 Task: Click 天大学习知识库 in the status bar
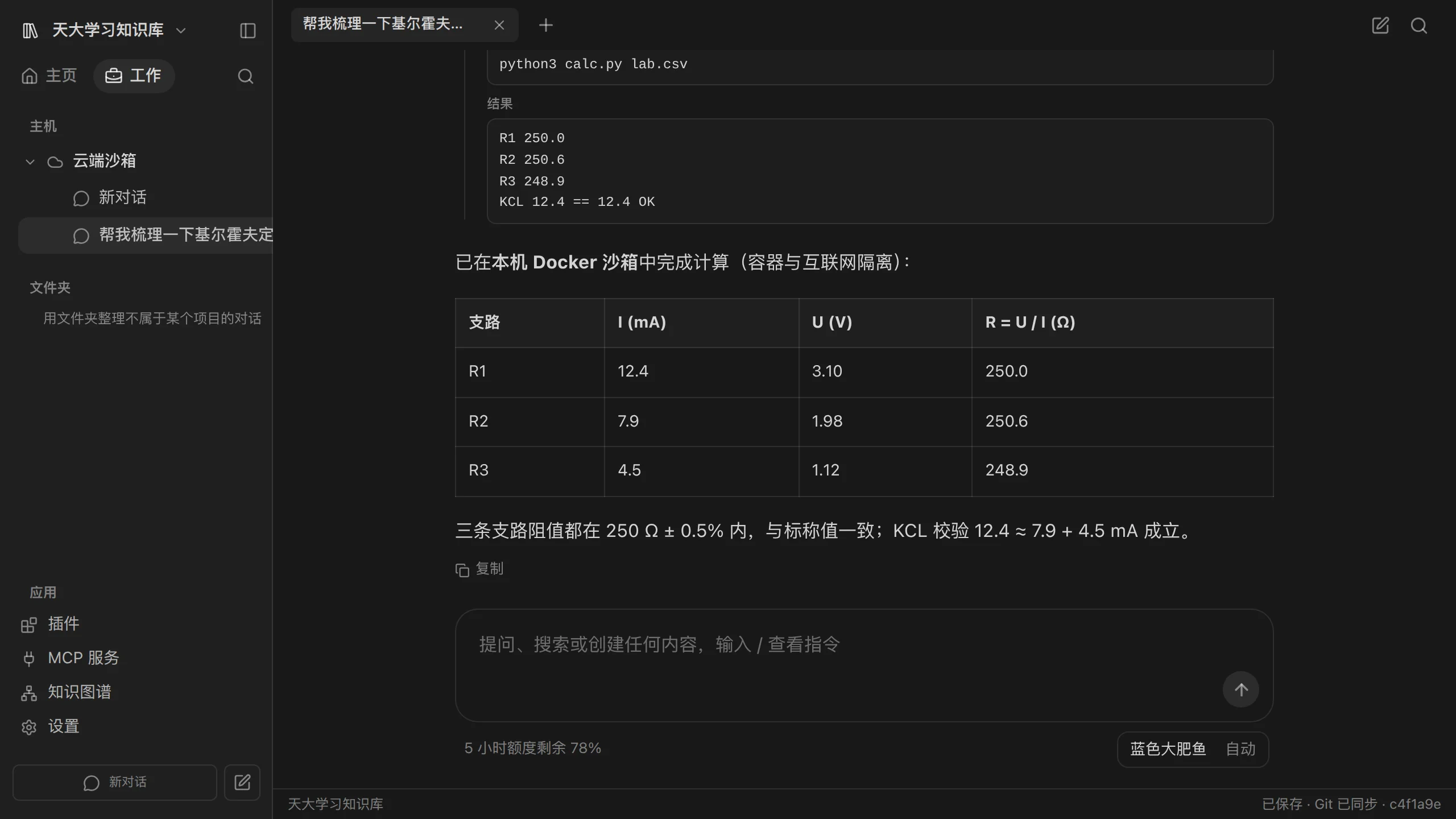tap(335, 804)
